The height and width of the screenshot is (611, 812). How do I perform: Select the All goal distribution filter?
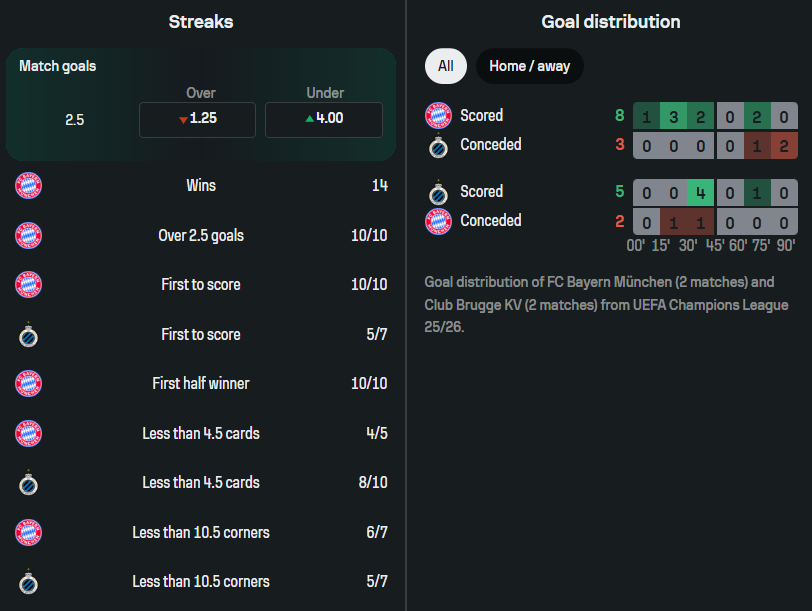(445, 67)
